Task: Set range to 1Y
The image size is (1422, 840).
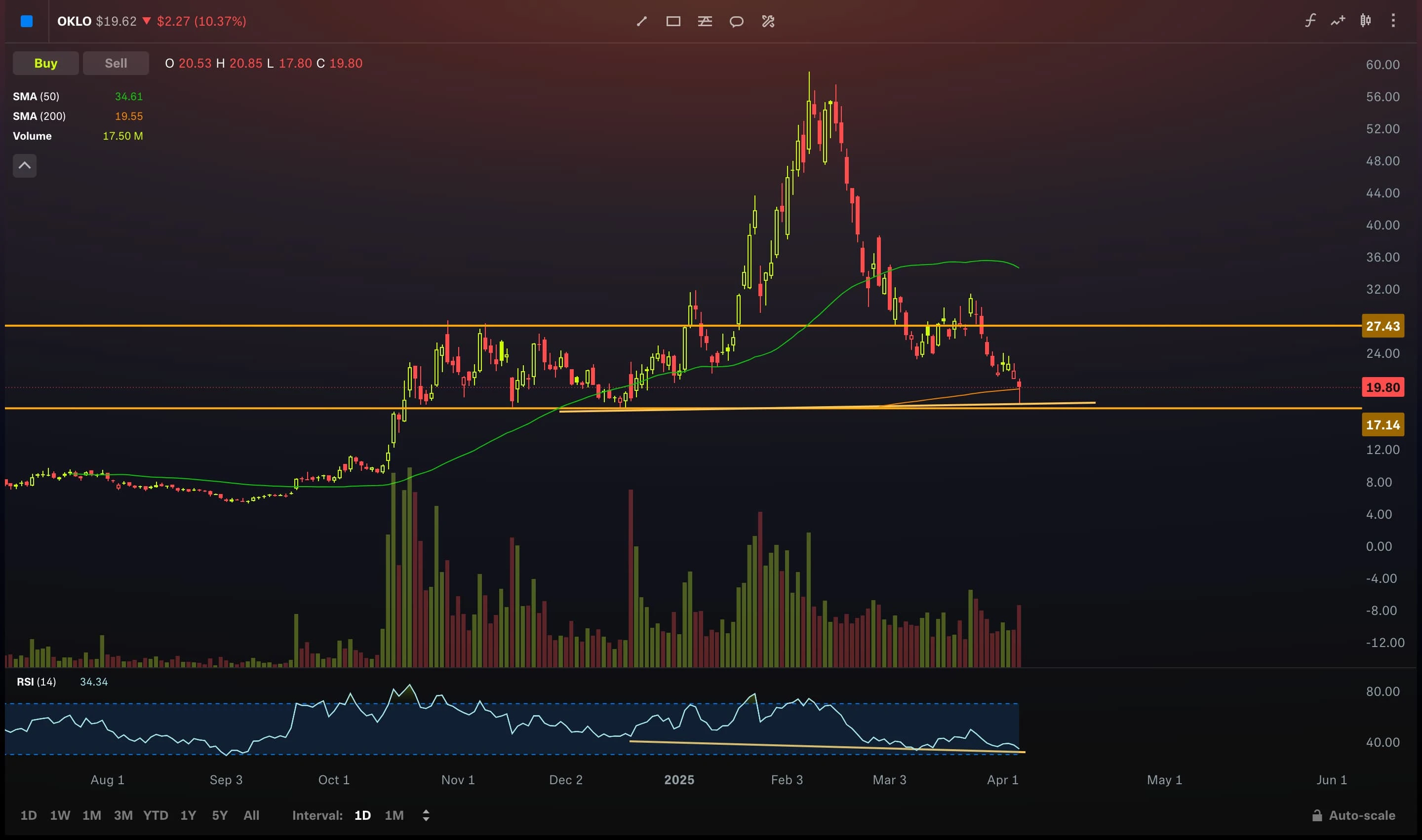Action: pyautogui.click(x=188, y=815)
